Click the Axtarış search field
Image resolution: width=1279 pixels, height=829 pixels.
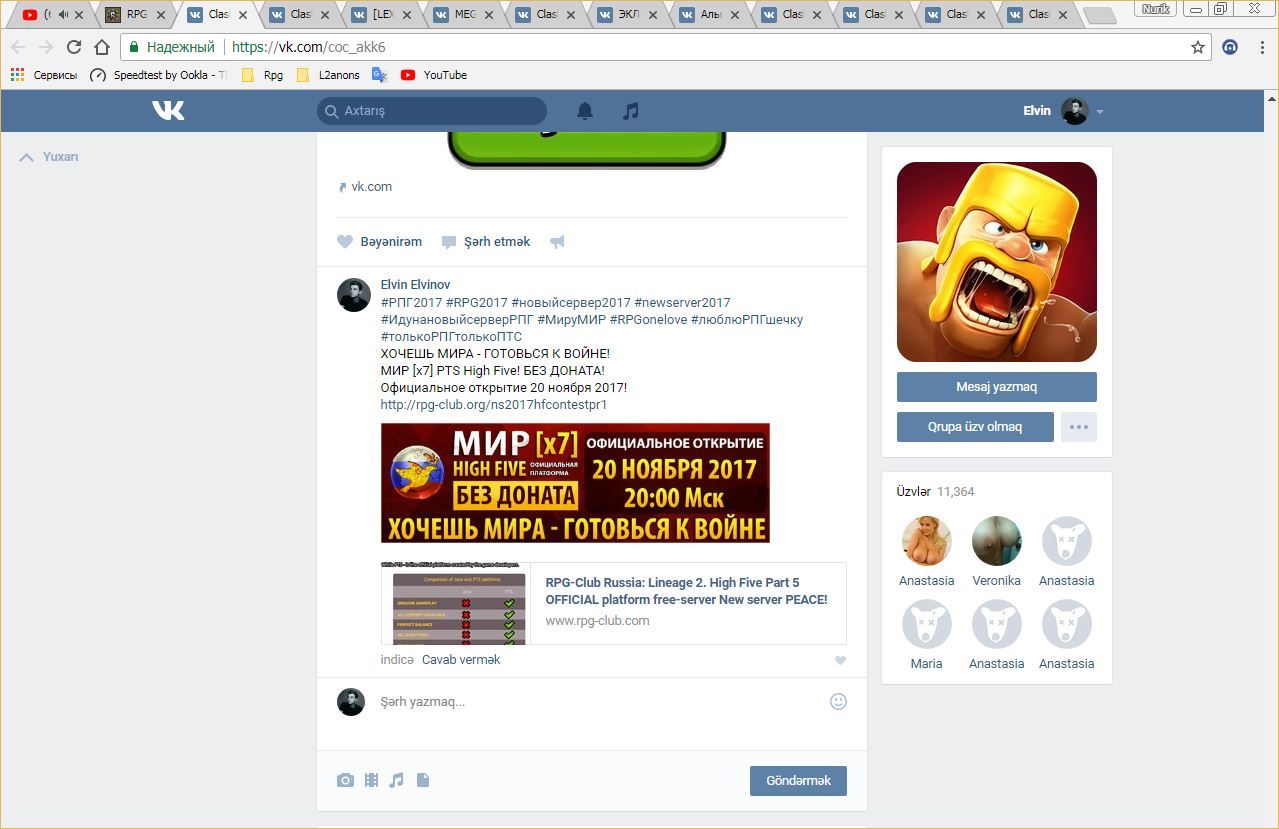click(432, 111)
